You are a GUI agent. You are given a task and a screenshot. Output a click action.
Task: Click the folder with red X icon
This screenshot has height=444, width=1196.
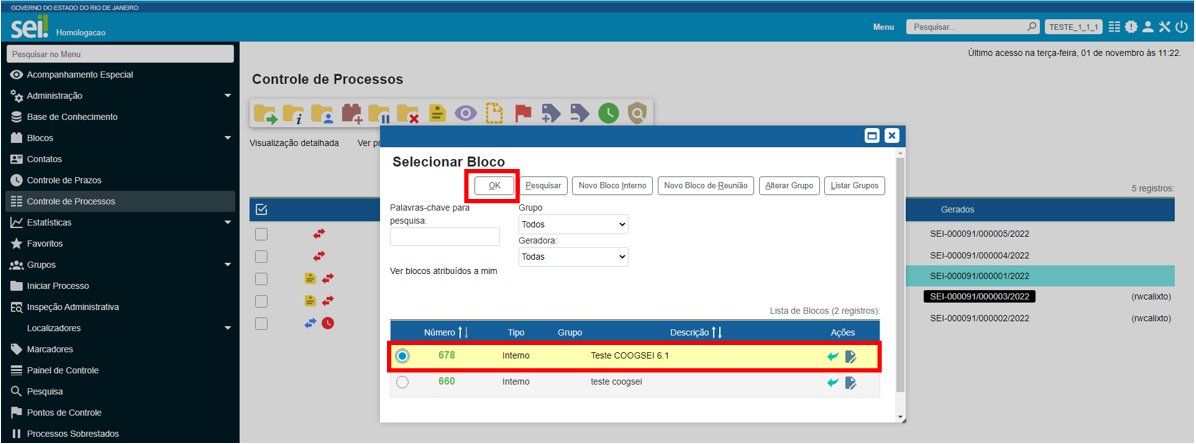coord(408,114)
